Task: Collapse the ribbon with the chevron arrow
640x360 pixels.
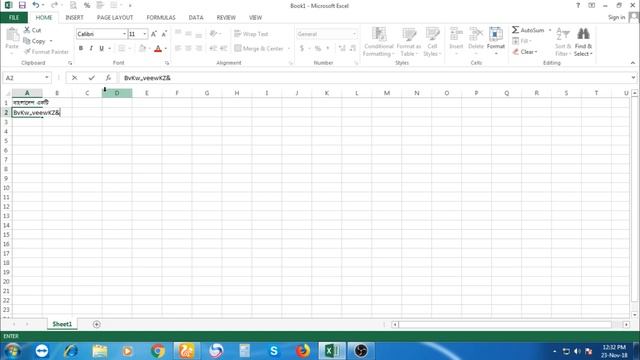Action: pos(633,63)
